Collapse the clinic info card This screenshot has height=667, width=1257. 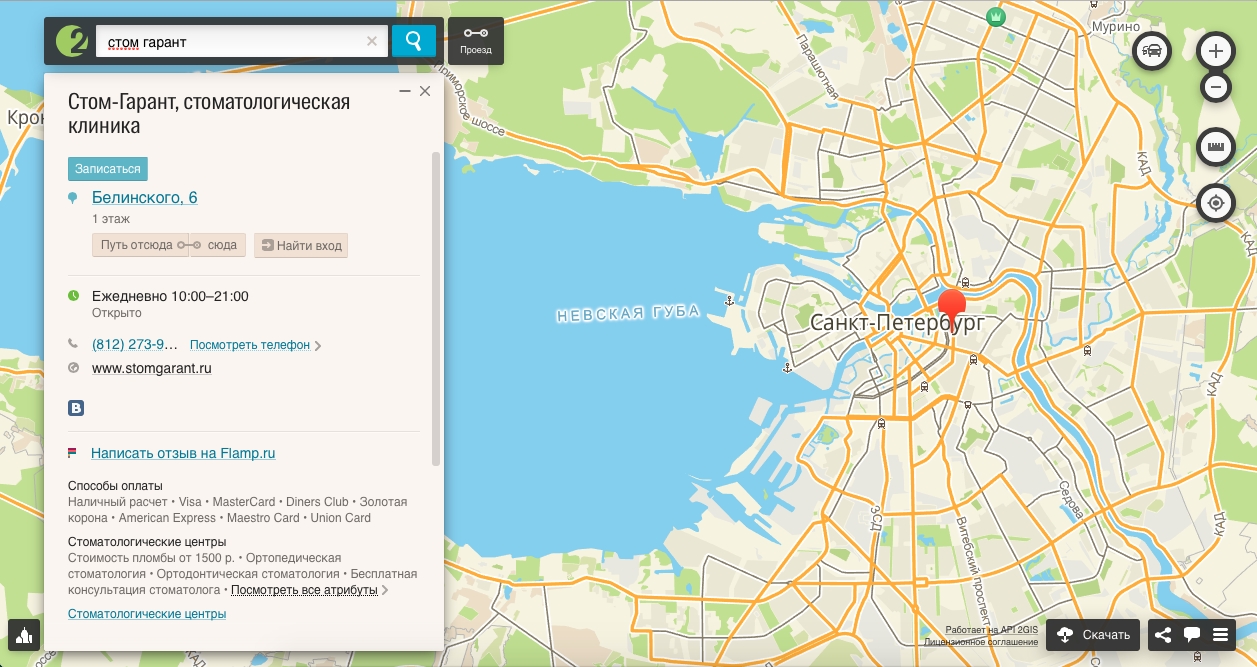click(x=405, y=91)
